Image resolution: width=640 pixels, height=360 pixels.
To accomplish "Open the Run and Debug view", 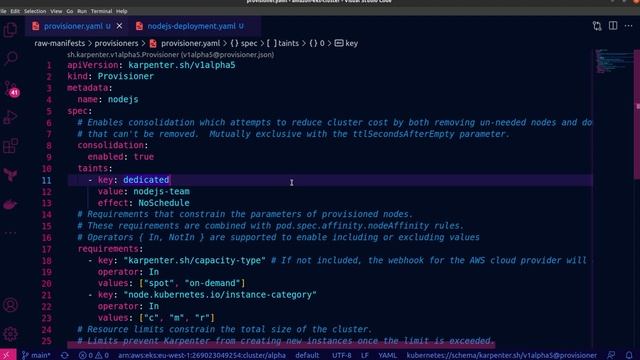I will (x=10, y=117).
